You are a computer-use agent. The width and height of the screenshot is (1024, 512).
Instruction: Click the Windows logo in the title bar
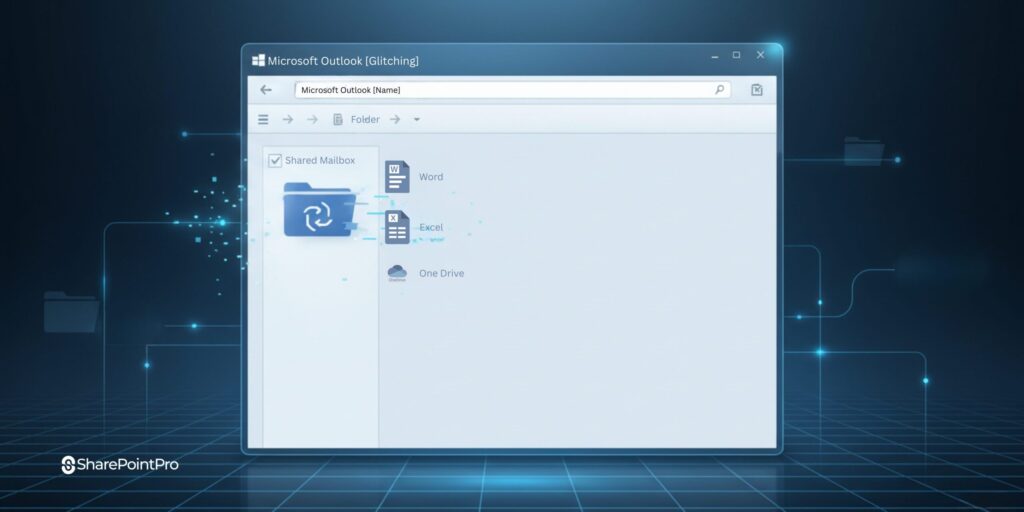pyautogui.click(x=258, y=61)
